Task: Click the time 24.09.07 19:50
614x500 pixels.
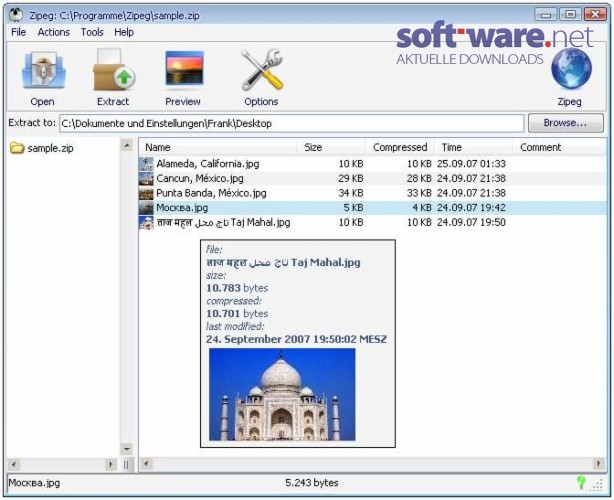Action: (x=471, y=222)
